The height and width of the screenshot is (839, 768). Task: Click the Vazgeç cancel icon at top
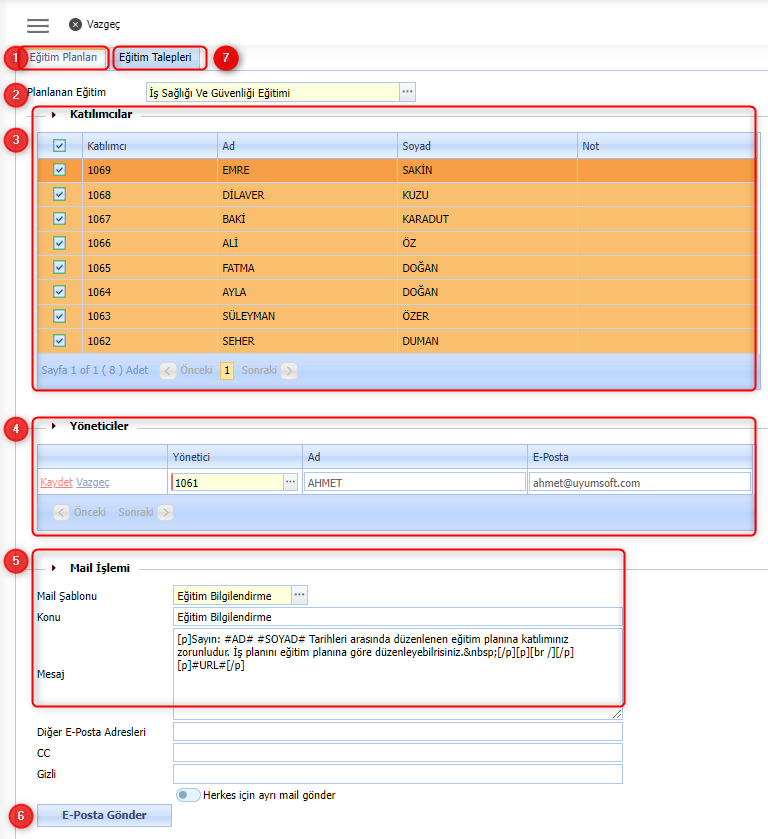tap(75, 25)
